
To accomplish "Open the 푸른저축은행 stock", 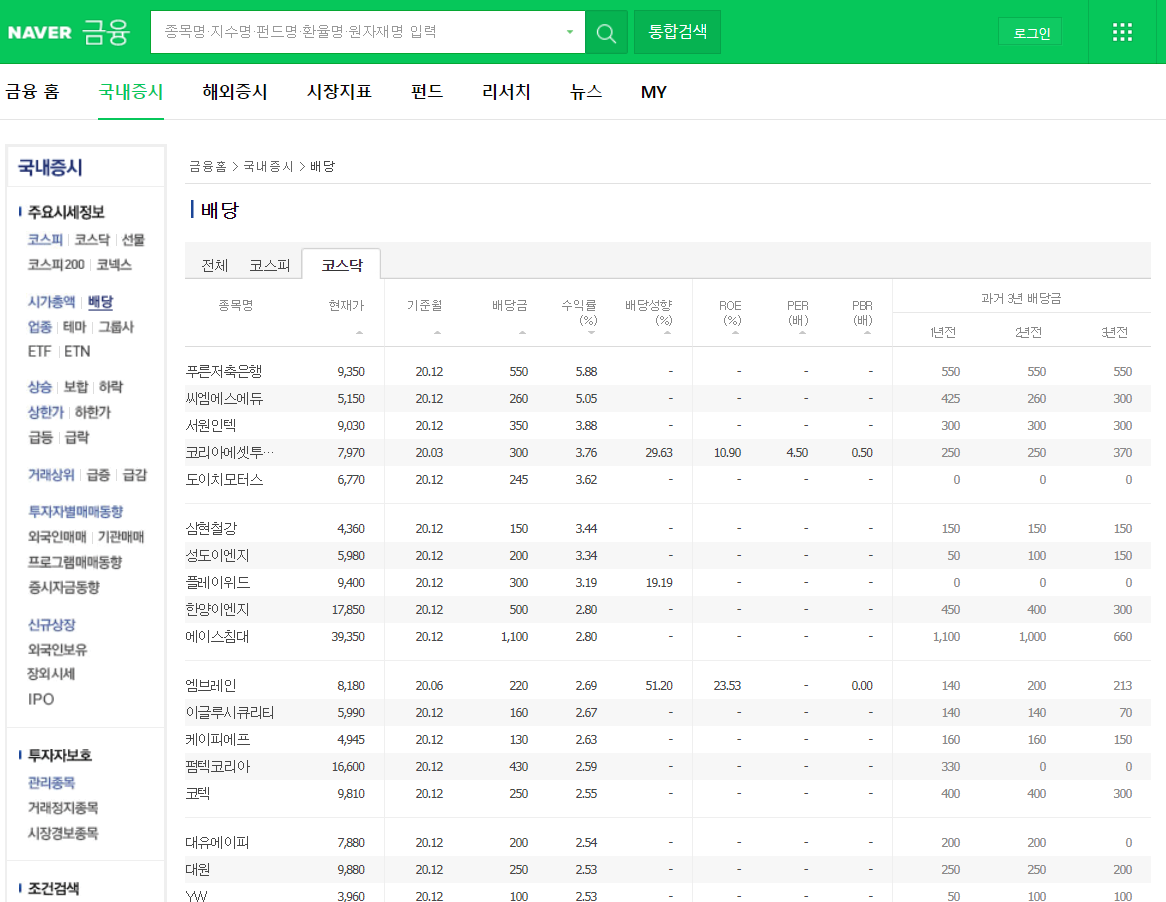I will tap(224, 371).
